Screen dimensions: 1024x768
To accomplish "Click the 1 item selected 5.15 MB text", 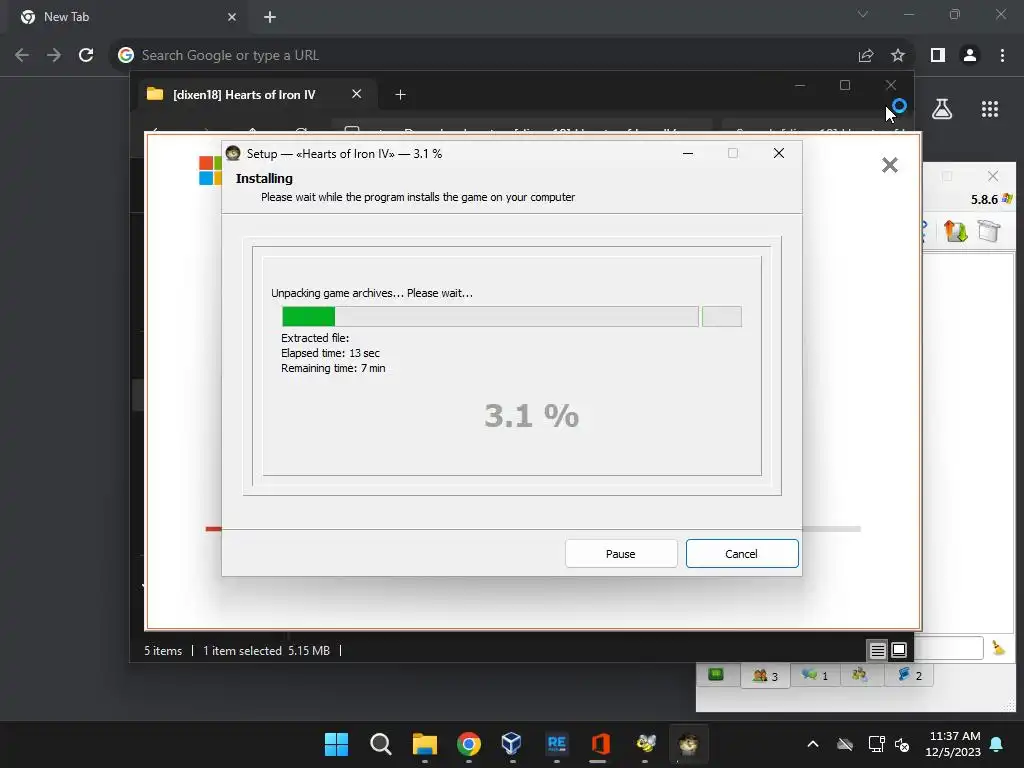I will click(x=266, y=650).
